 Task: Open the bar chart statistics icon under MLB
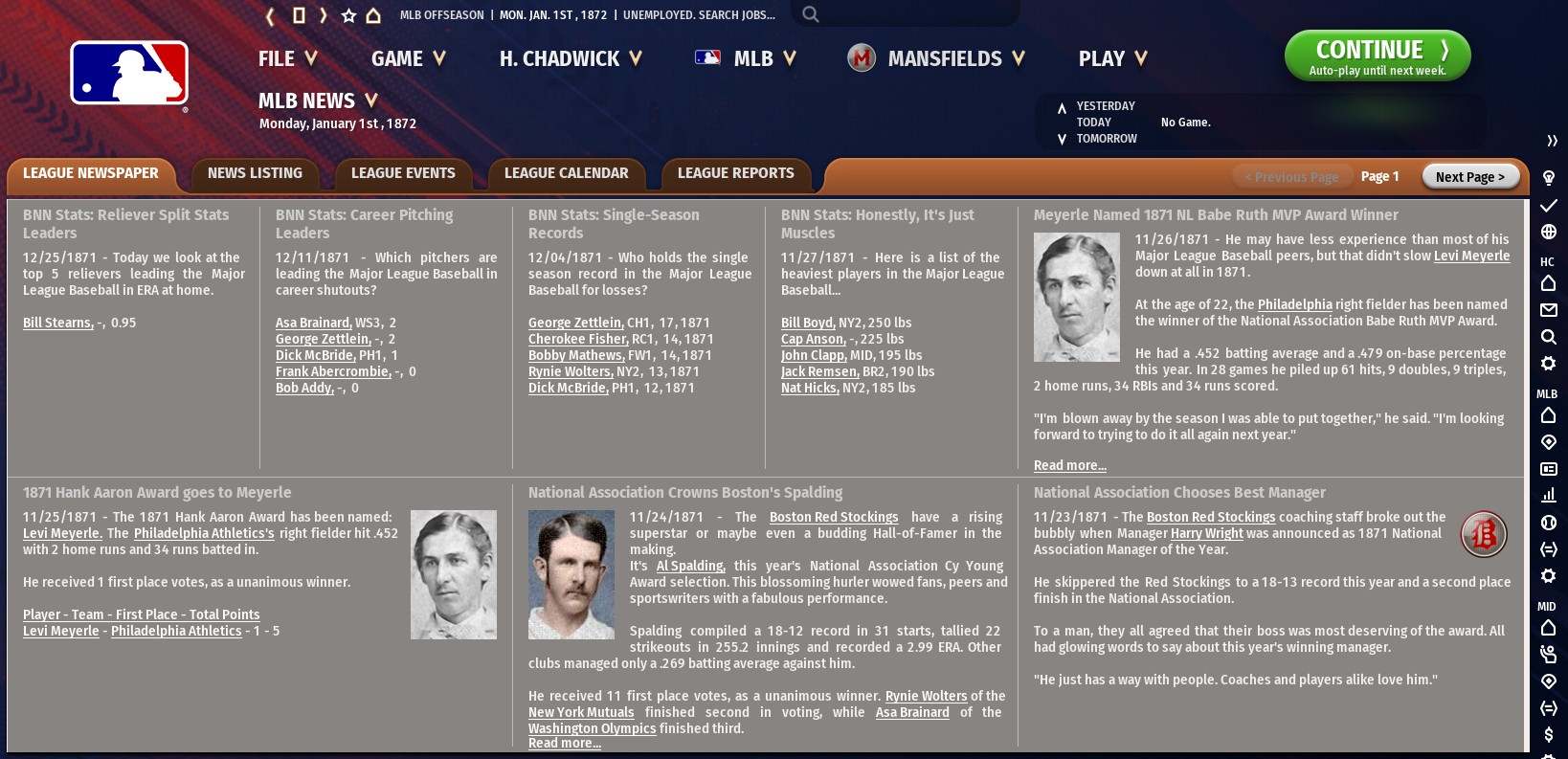click(x=1548, y=495)
